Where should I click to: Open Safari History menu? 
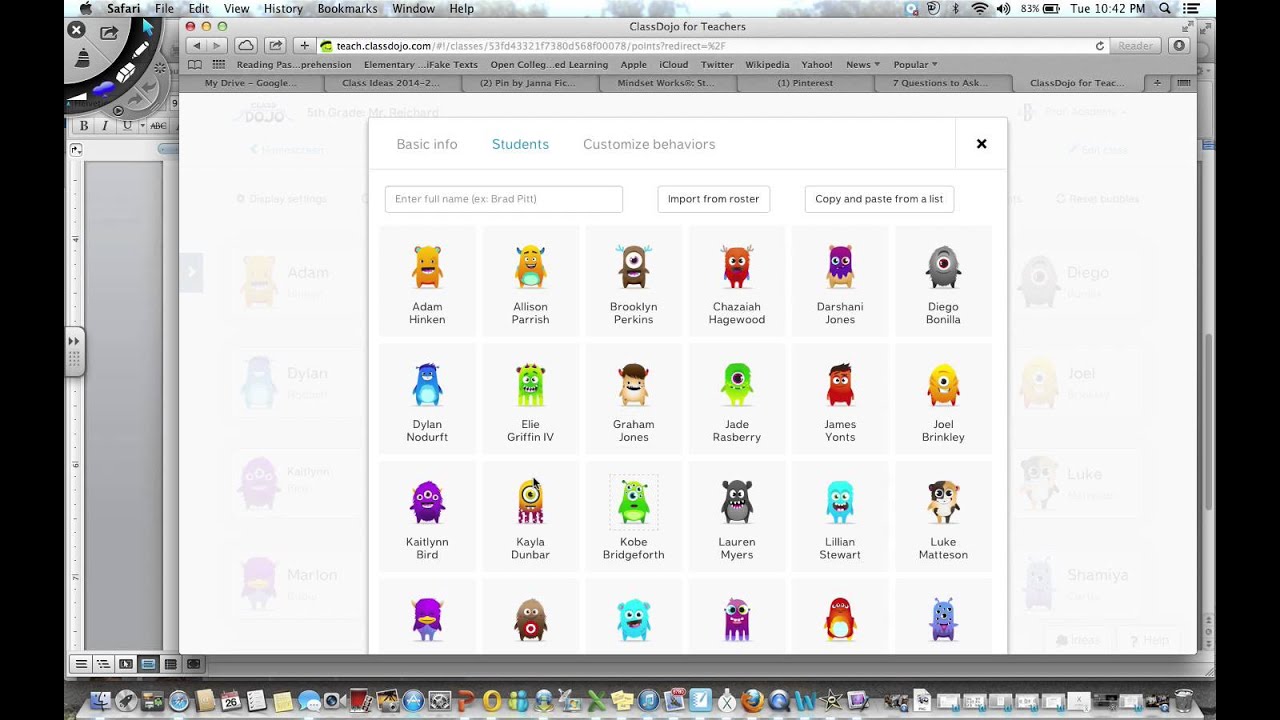coord(283,9)
